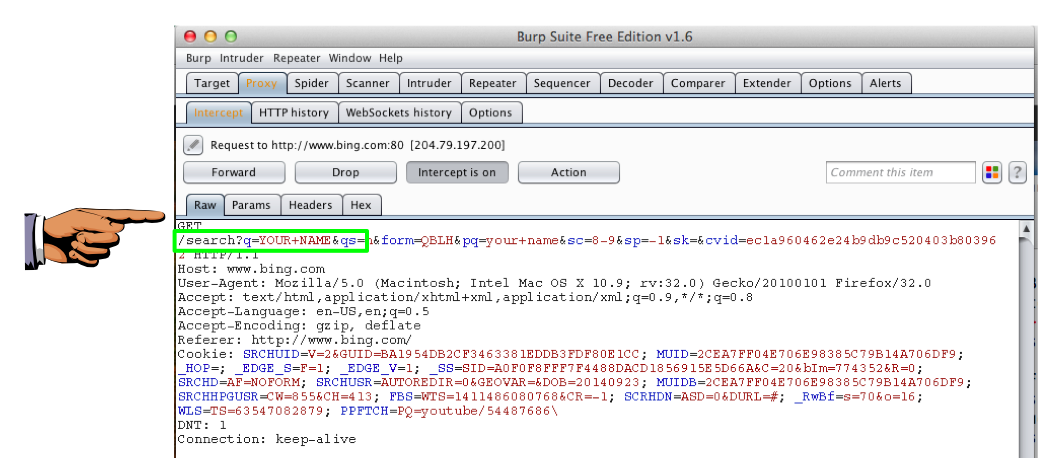This screenshot has width=1061, height=458.
Task: Switch to the Decoder tab
Action: (631, 83)
